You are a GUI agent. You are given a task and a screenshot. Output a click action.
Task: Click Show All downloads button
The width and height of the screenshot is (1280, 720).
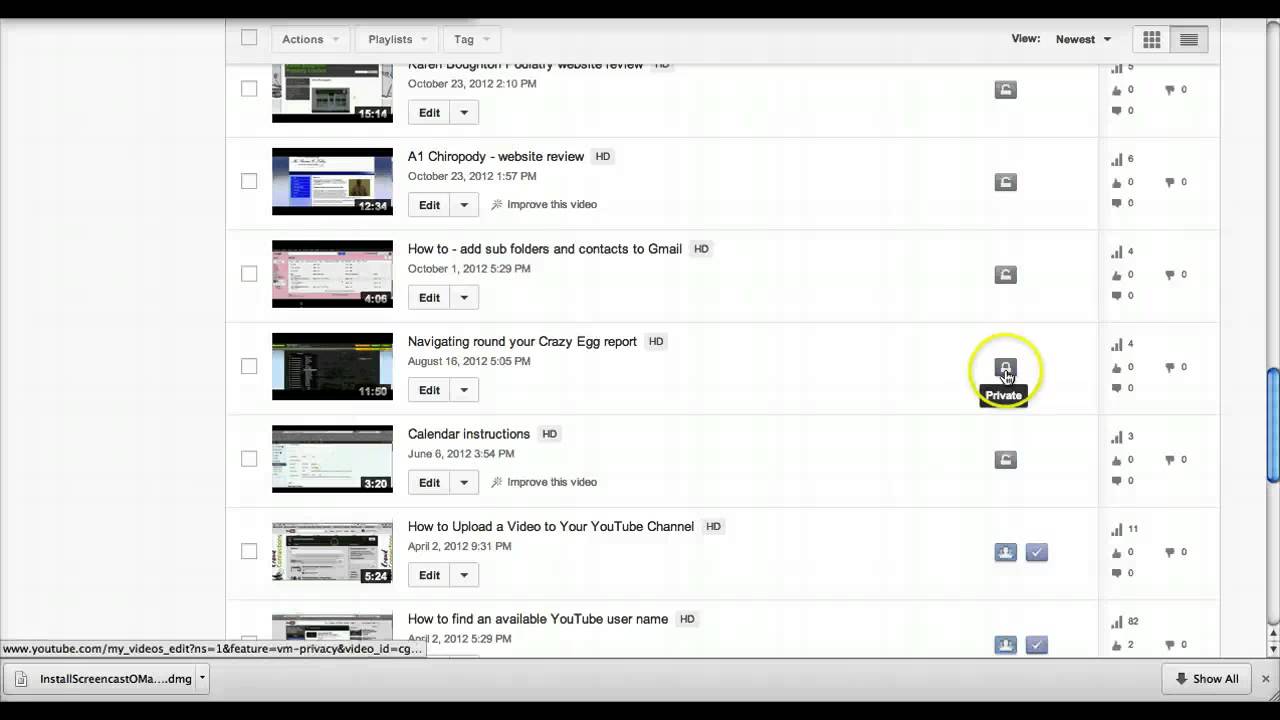point(1206,679)
